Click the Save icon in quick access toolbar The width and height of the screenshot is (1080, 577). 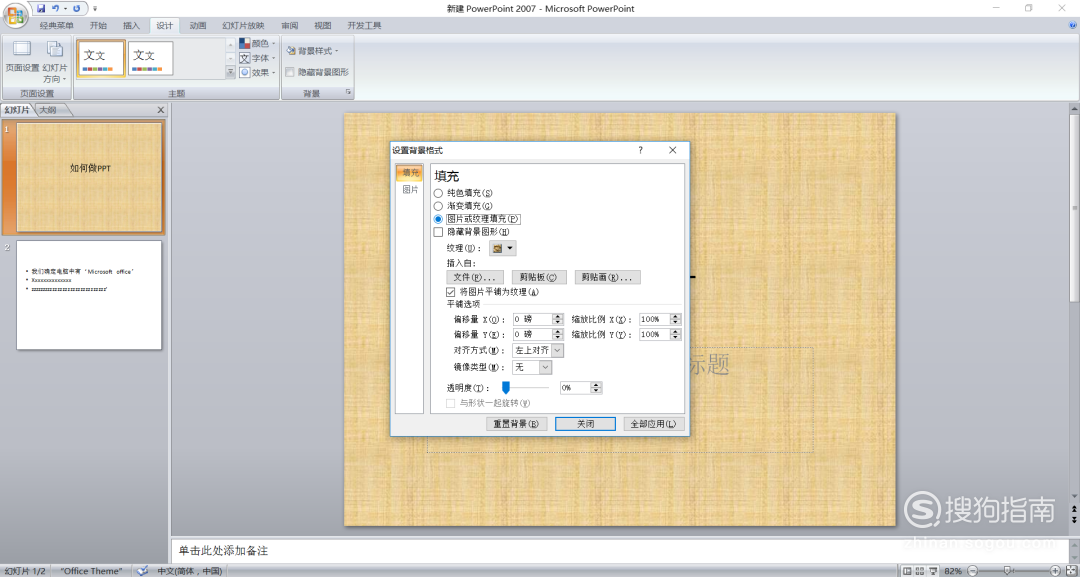coord(41,9)
